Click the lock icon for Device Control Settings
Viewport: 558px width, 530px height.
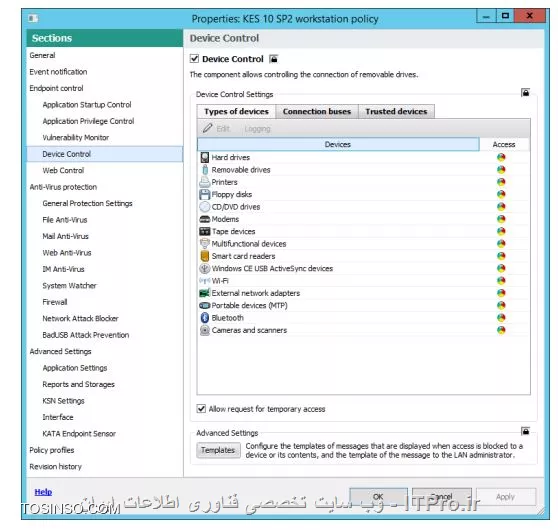pos(525,93)
